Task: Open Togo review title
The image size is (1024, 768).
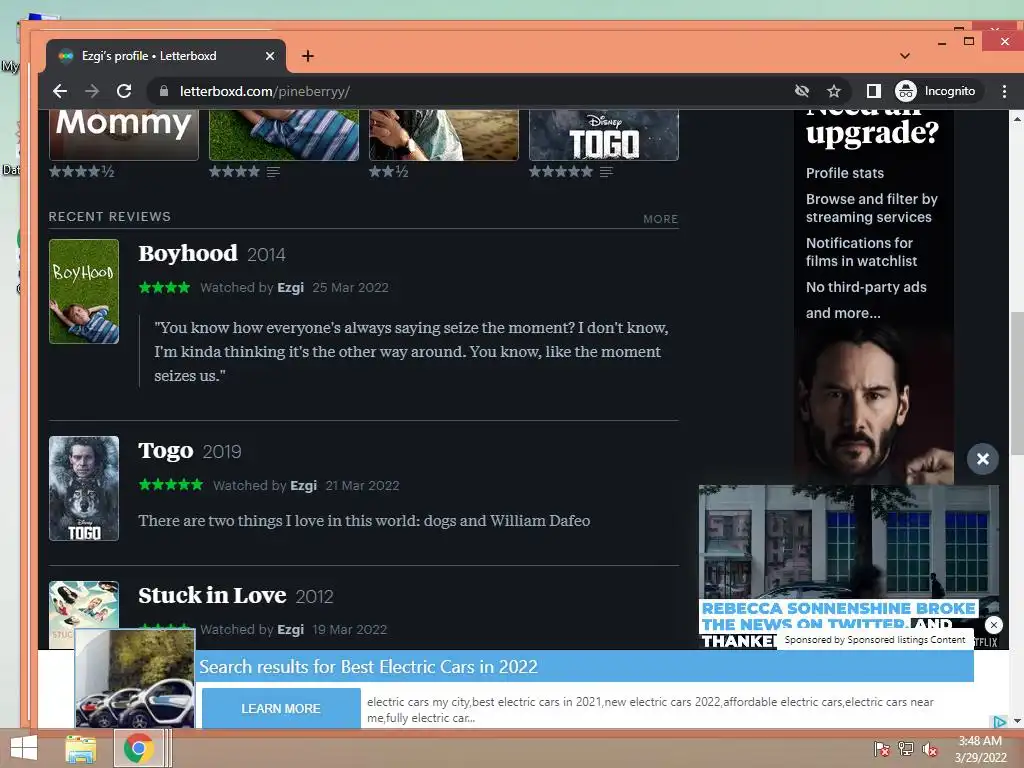Action: pyautogui.click(x=166, y=451)
